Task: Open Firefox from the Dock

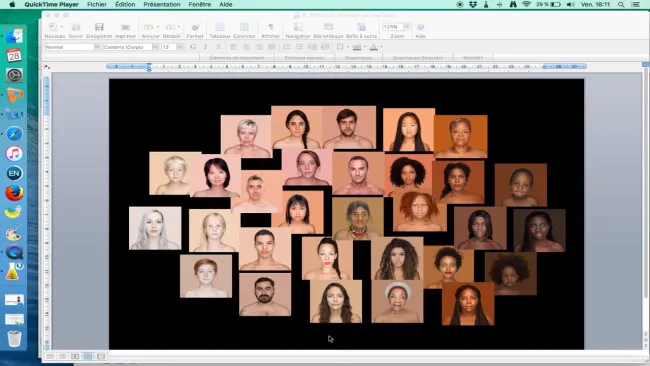Action: click(x=14, y=193)
